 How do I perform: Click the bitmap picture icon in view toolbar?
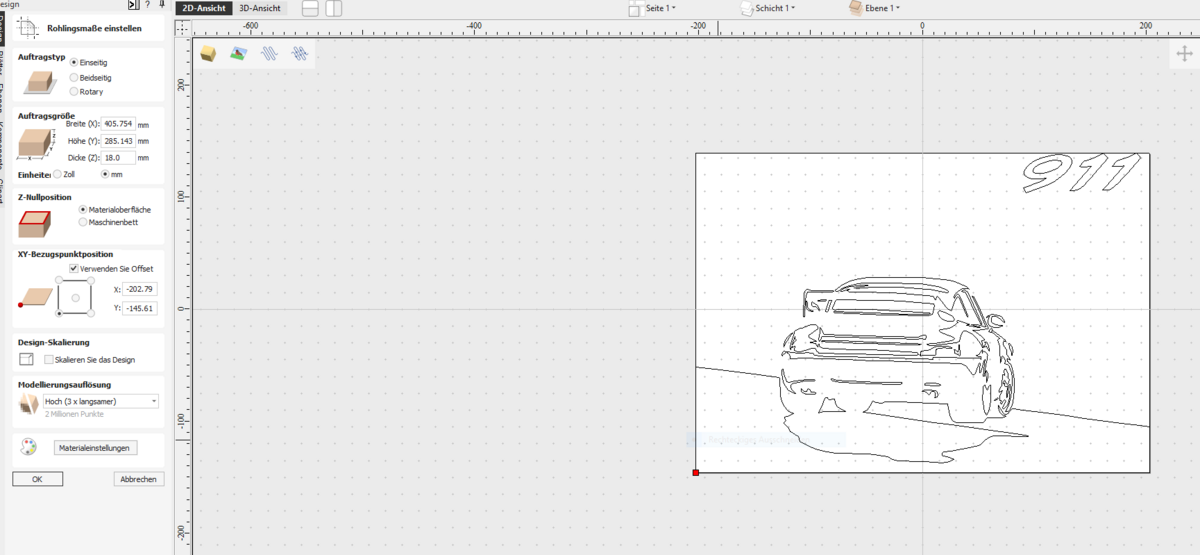(x=238, y=53)
